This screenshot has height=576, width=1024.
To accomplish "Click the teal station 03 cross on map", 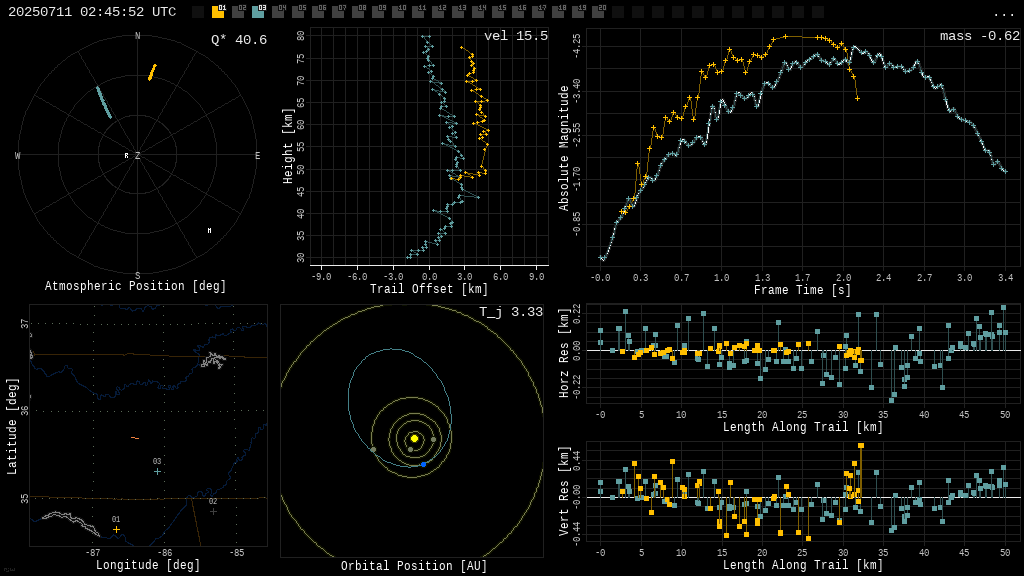I will click(157, 471).
